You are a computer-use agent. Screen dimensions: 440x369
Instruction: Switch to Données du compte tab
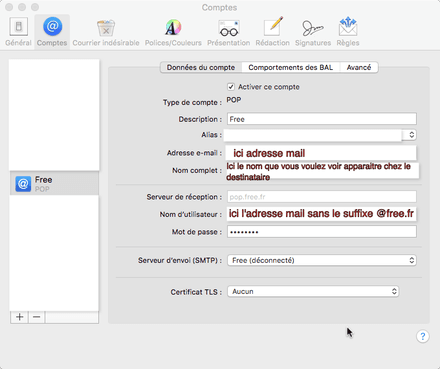[x=201, y=67]
